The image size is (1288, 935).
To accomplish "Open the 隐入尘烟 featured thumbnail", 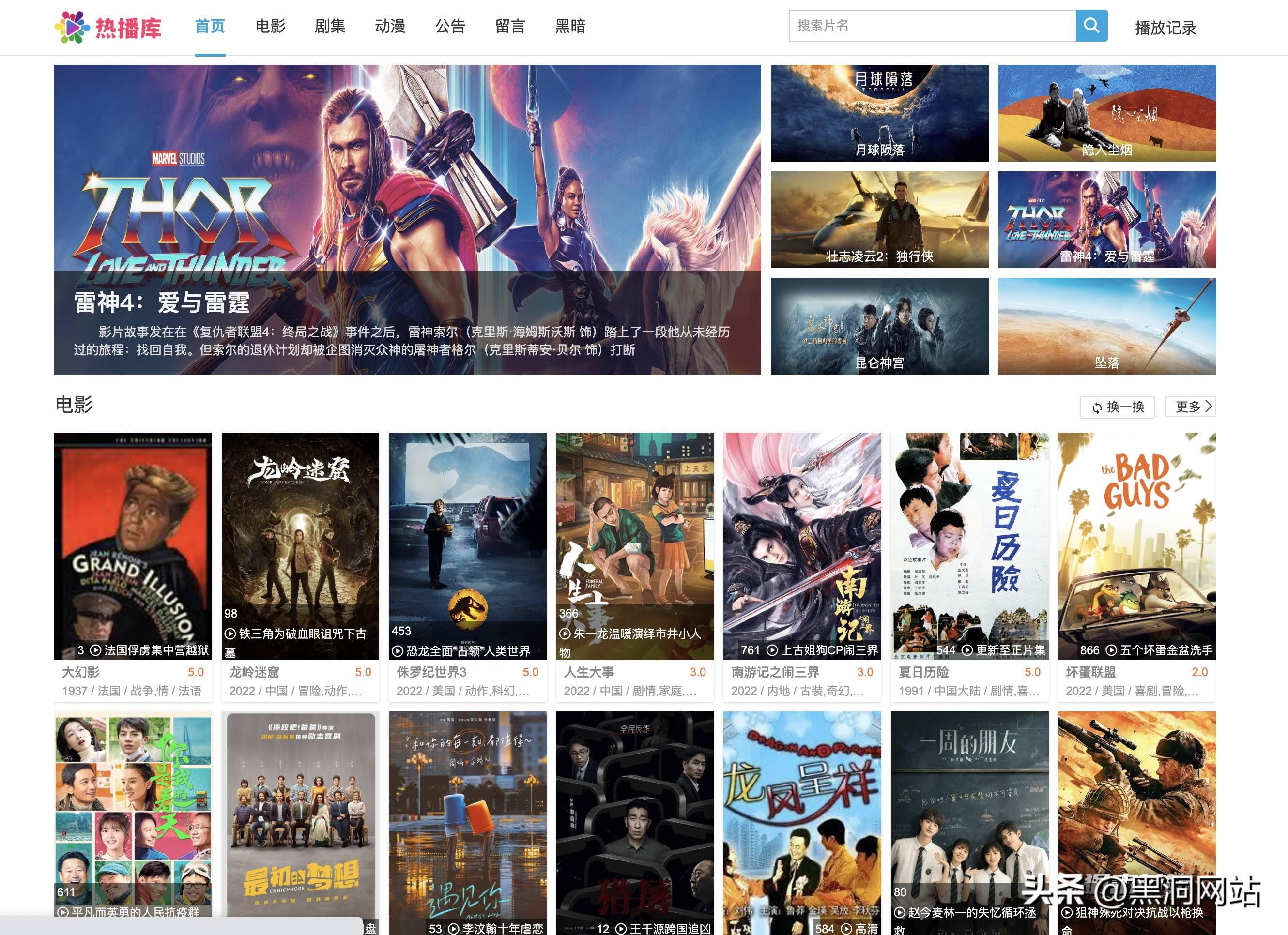I will [x=1107, y=113].
